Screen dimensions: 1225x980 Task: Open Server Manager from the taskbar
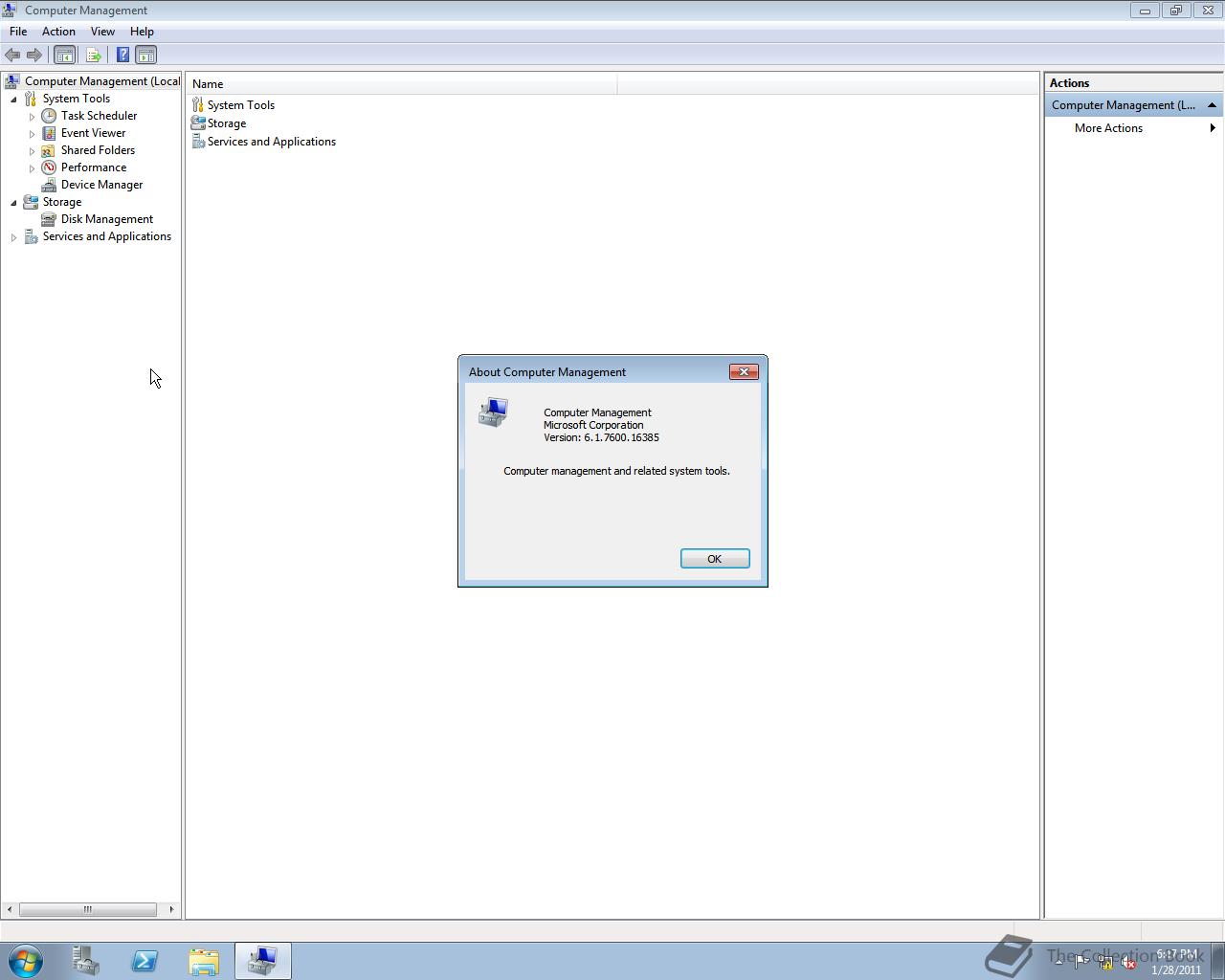pos(86,961)
